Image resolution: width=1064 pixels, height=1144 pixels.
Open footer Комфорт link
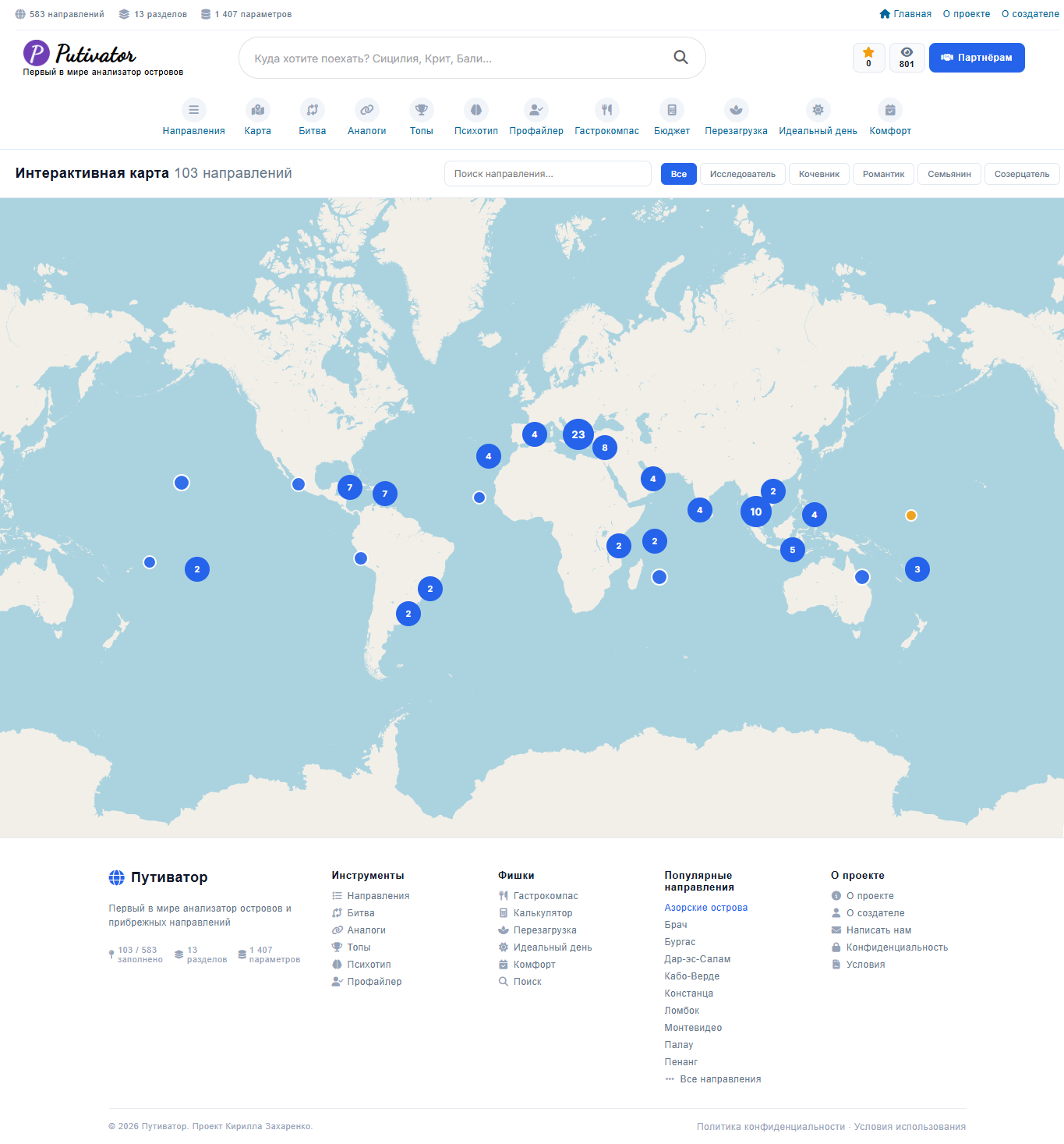tap(527, 965)
